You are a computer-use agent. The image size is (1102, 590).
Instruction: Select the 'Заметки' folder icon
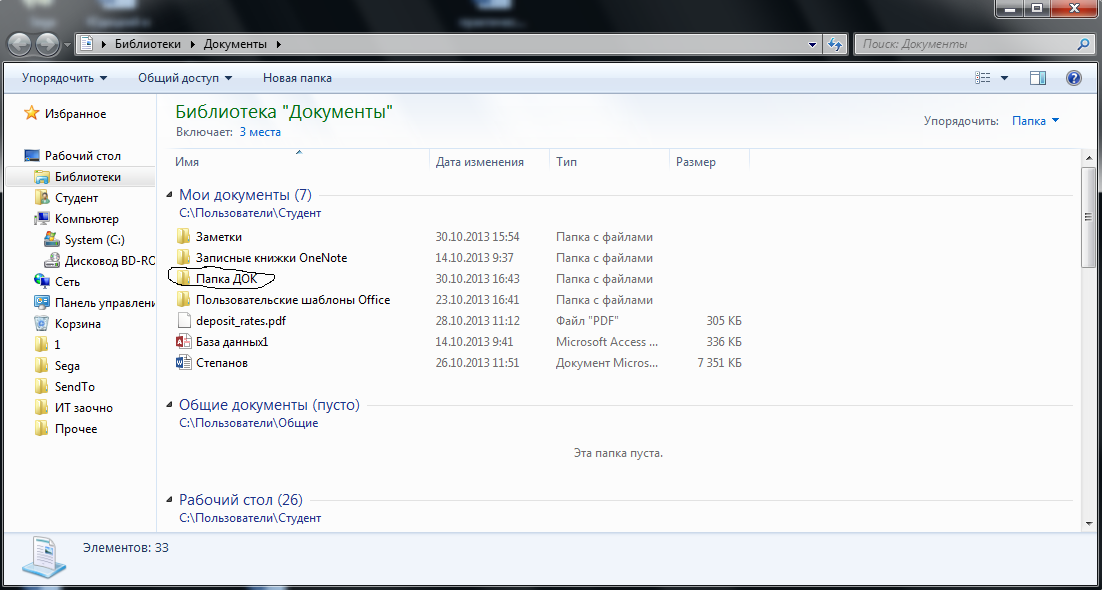183,236
